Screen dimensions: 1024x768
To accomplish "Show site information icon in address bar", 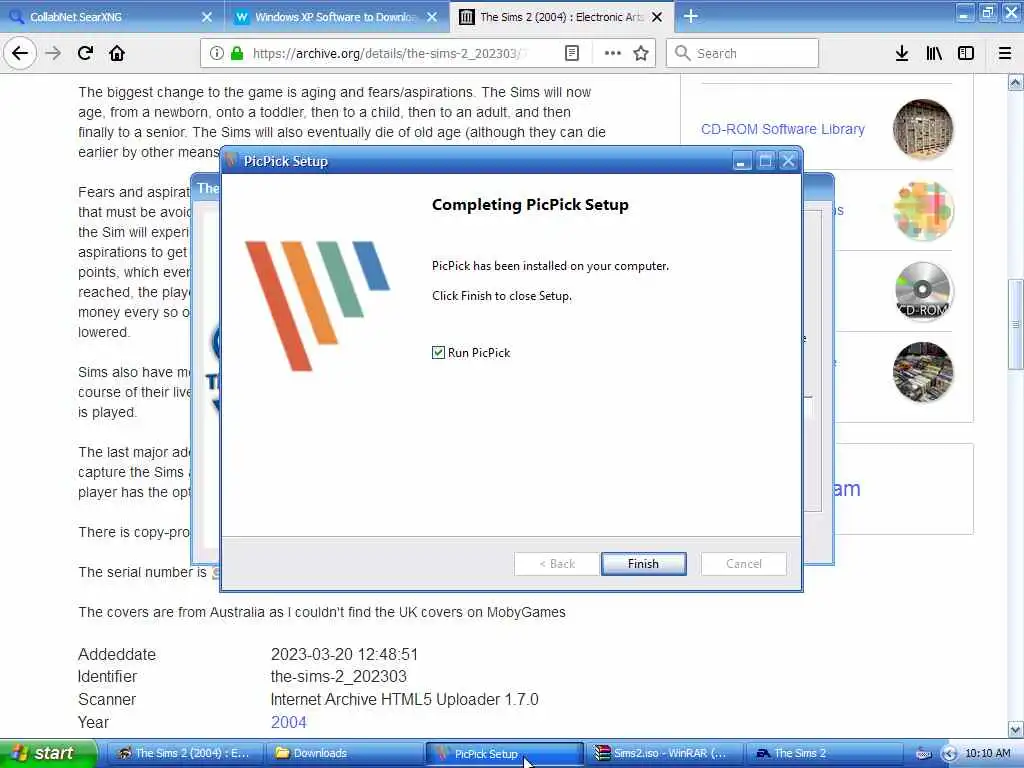I will [216, 53].
